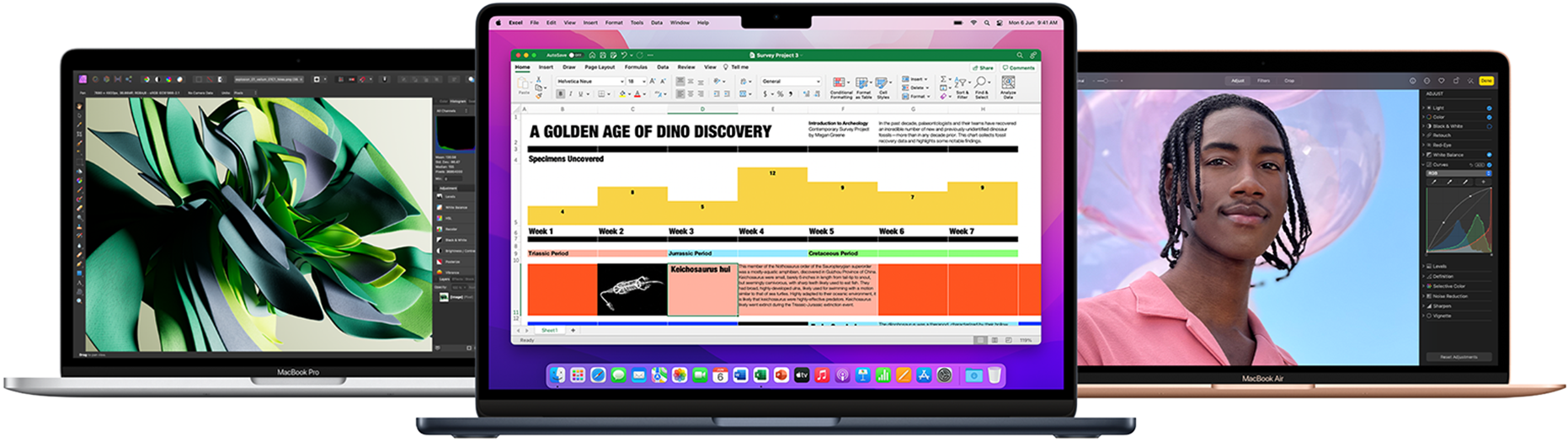Screen dimensions: 1568x441
Task: Open the Safari icon in the Dock
Action: (598, 375)
